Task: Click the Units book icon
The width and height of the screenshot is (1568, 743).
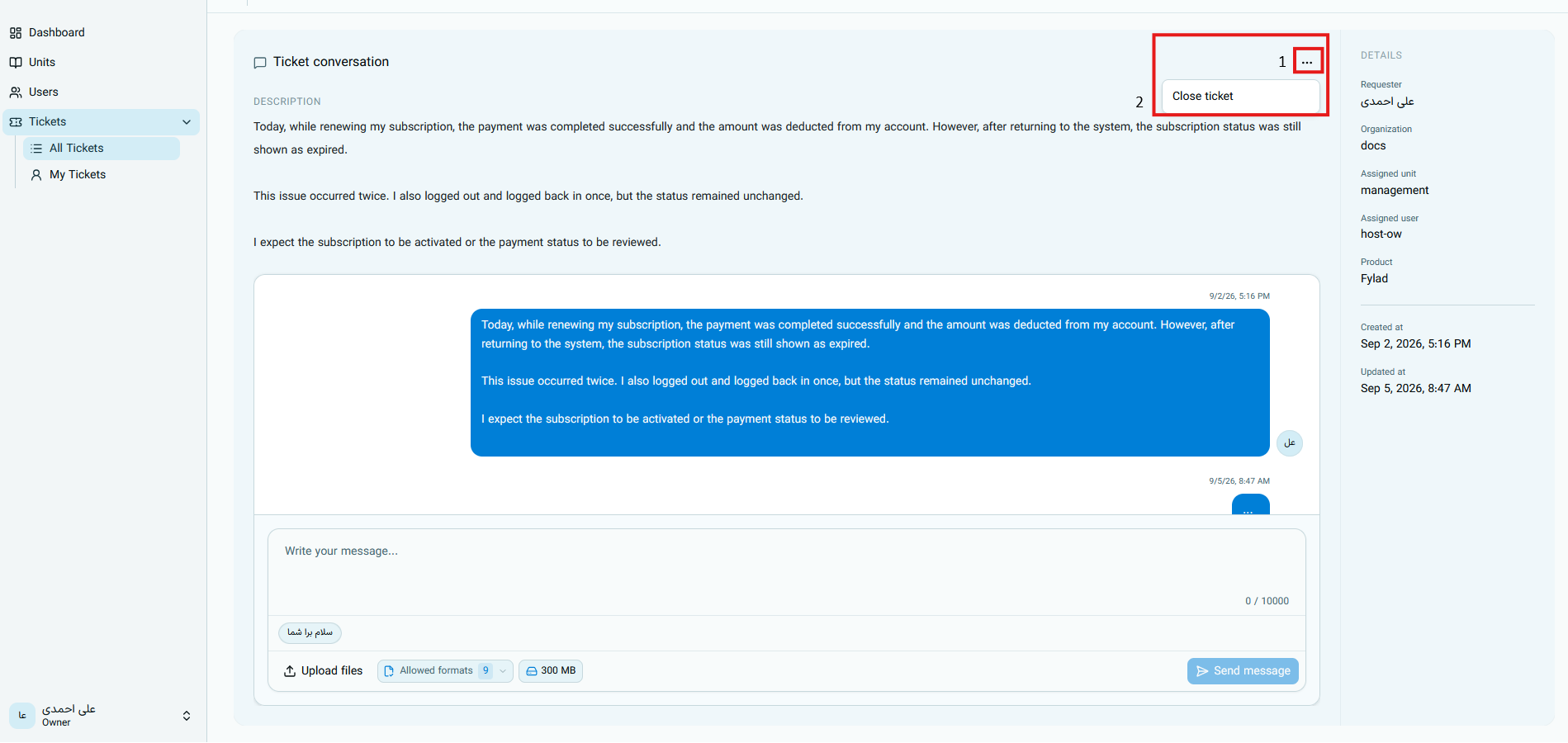Action: click(x=16, y=63)
